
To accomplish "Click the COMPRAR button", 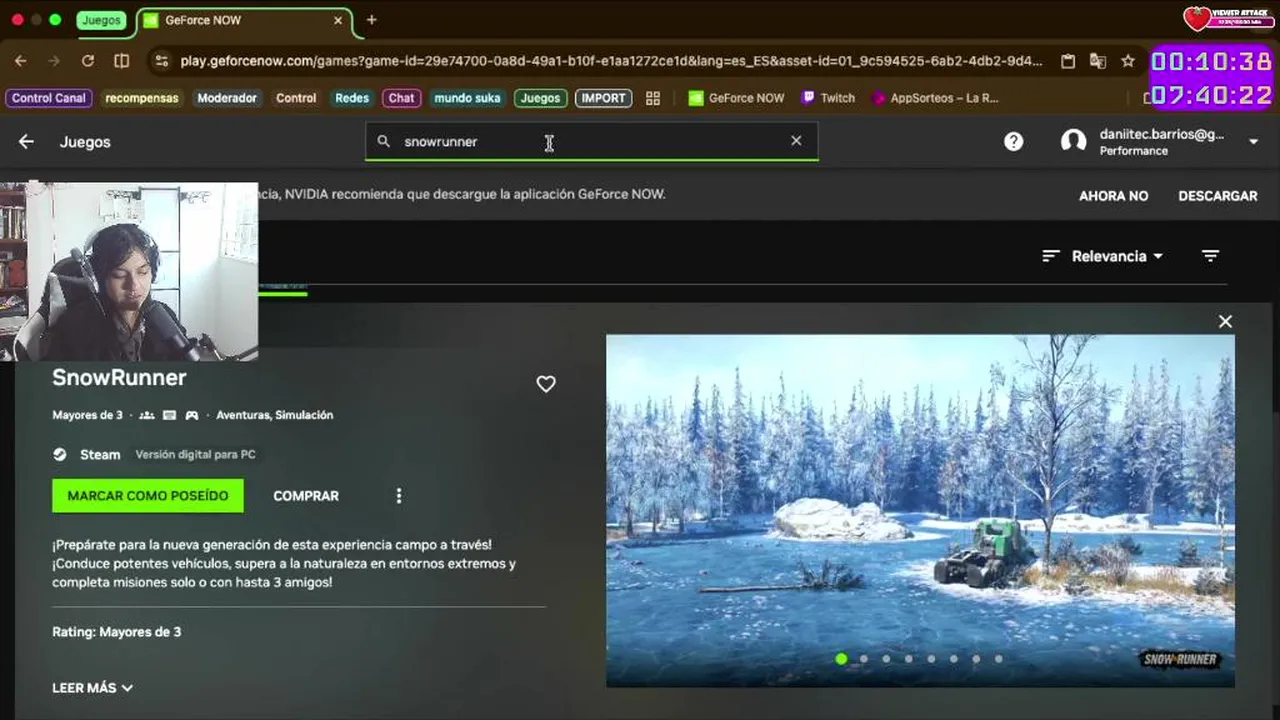I will pos(306,496).
